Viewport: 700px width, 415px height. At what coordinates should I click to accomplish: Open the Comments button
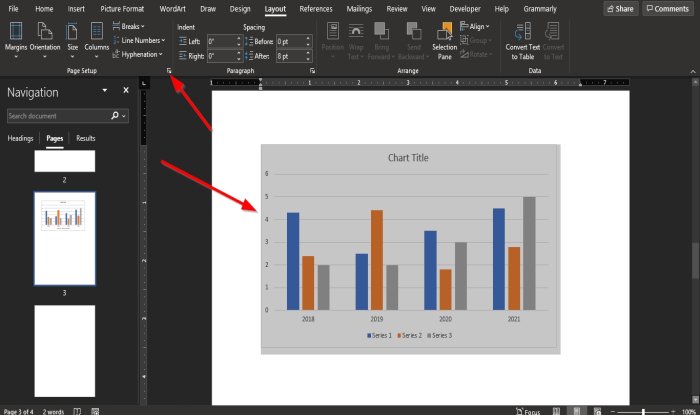[x=668, y=8]
